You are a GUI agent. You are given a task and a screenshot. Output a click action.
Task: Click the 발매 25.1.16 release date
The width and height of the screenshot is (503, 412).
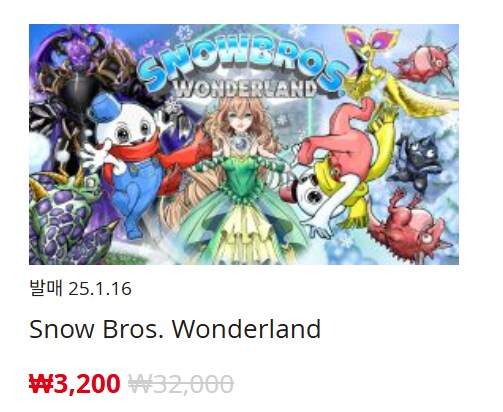pos(80,288)
